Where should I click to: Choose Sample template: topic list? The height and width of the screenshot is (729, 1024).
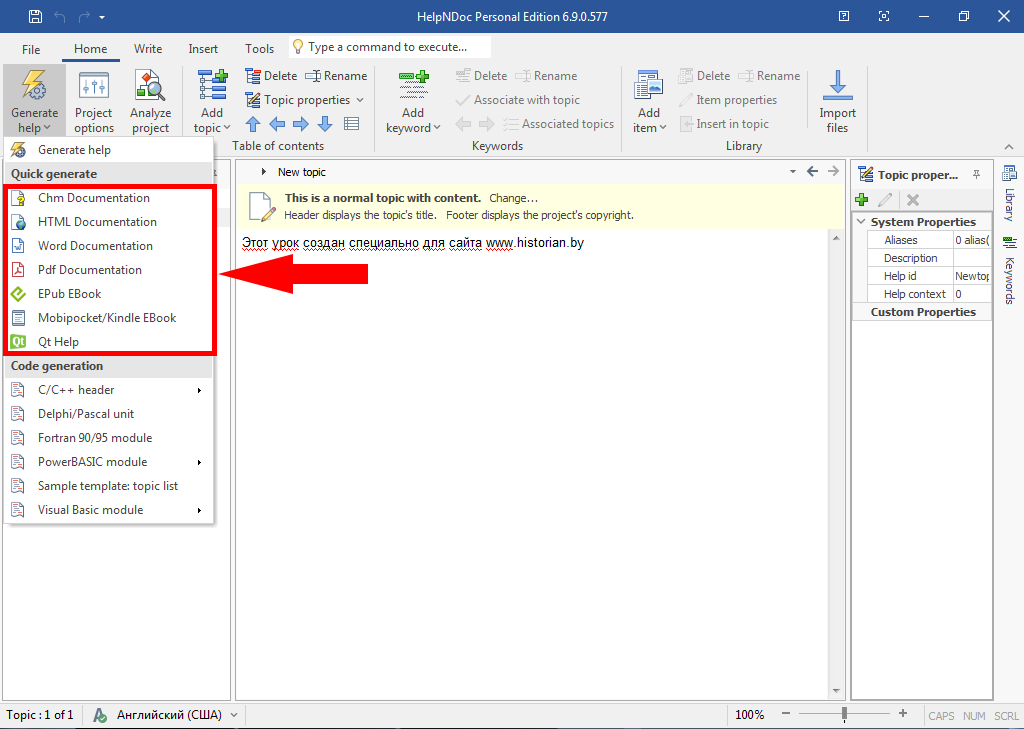pos(108,486)
